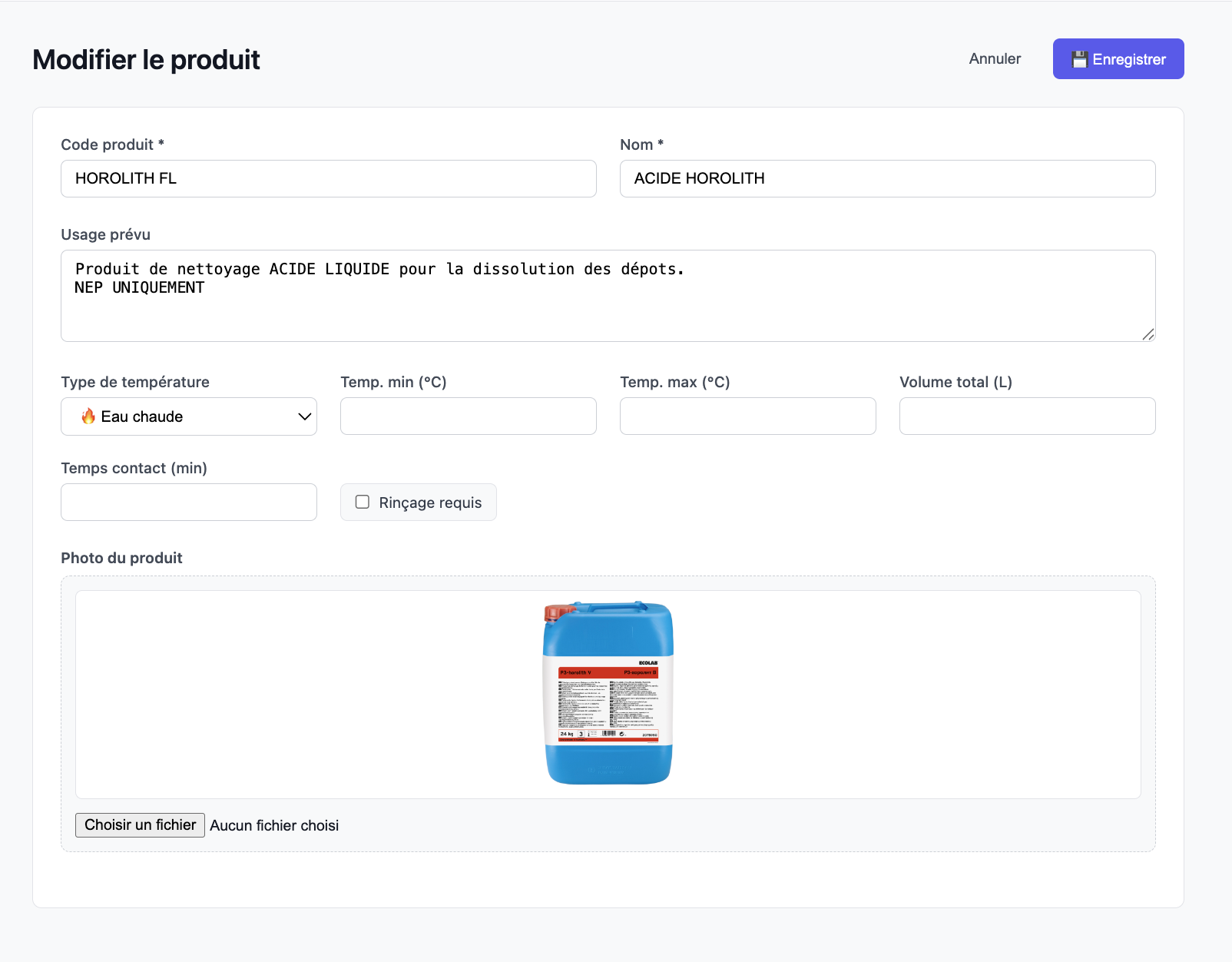The image size is (1232, 962).
Task: Click the floppy disk icon on Enregistrer
Action: point(1079,60)
